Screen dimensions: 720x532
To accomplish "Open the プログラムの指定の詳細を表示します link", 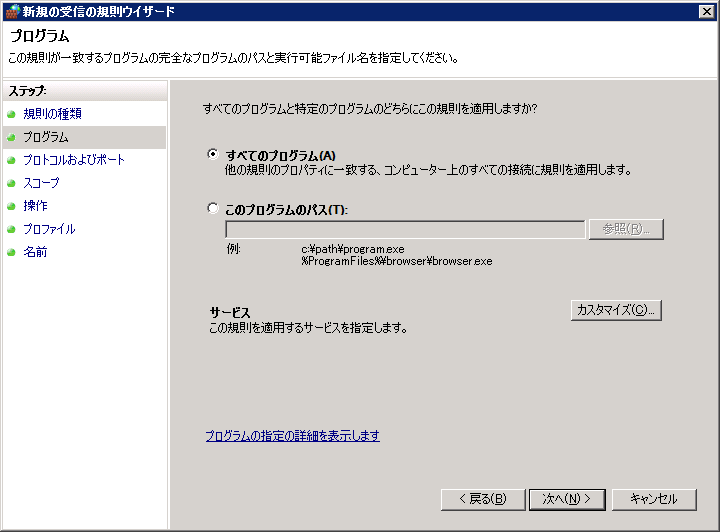I will [292, 436].
